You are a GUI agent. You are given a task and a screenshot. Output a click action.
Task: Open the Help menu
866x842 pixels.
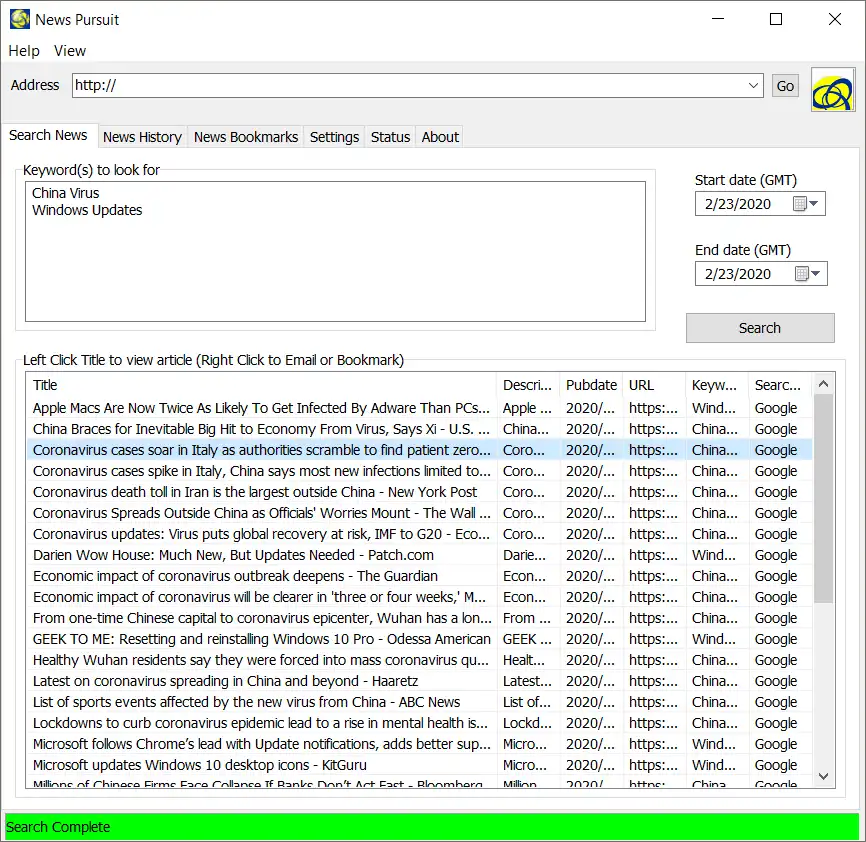coord(24,51)
